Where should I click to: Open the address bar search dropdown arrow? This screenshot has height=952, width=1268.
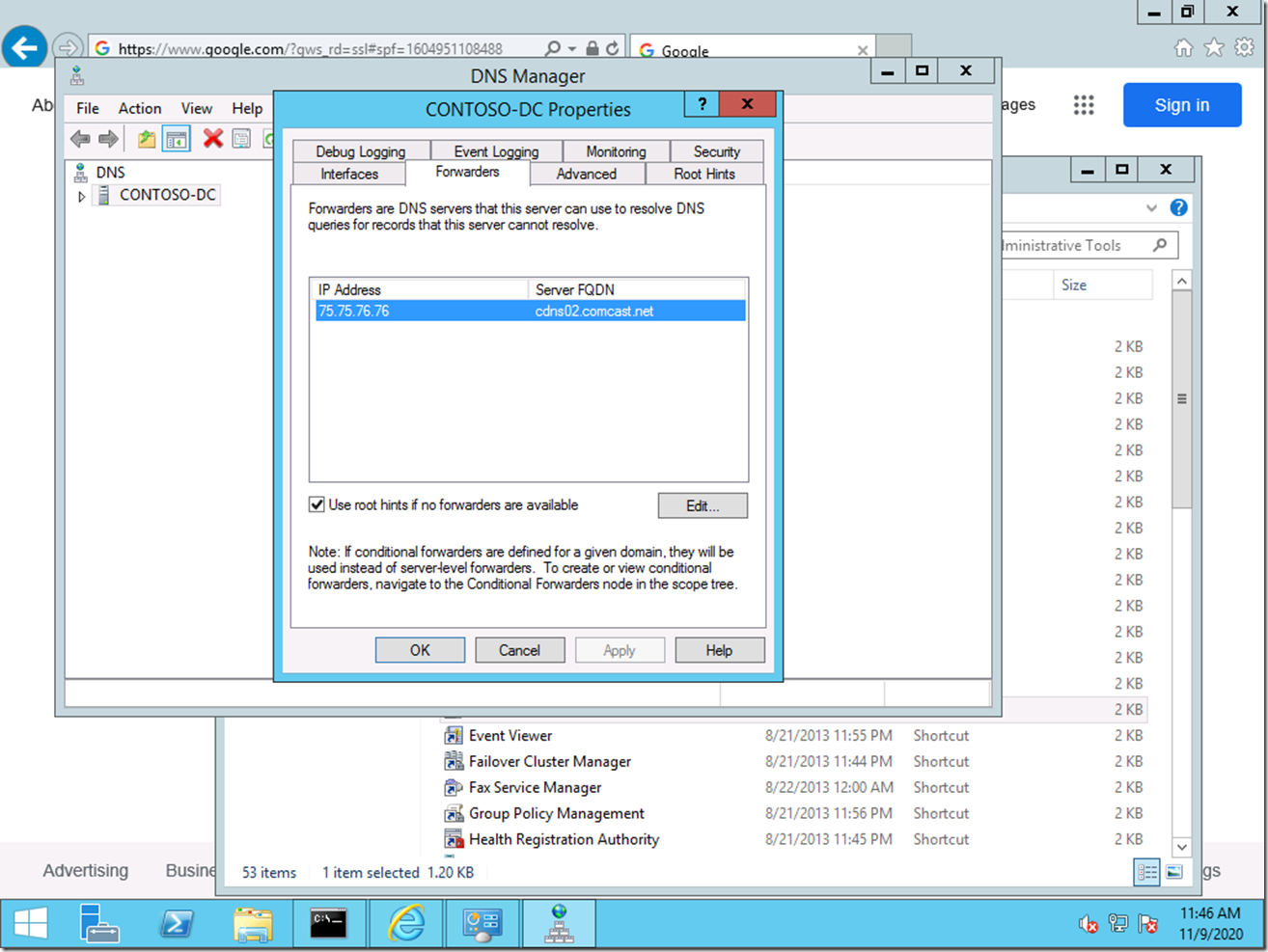(x=571, y=48)
